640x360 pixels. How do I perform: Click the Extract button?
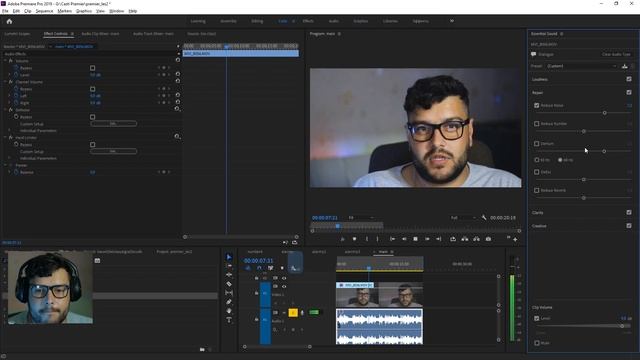476,239
